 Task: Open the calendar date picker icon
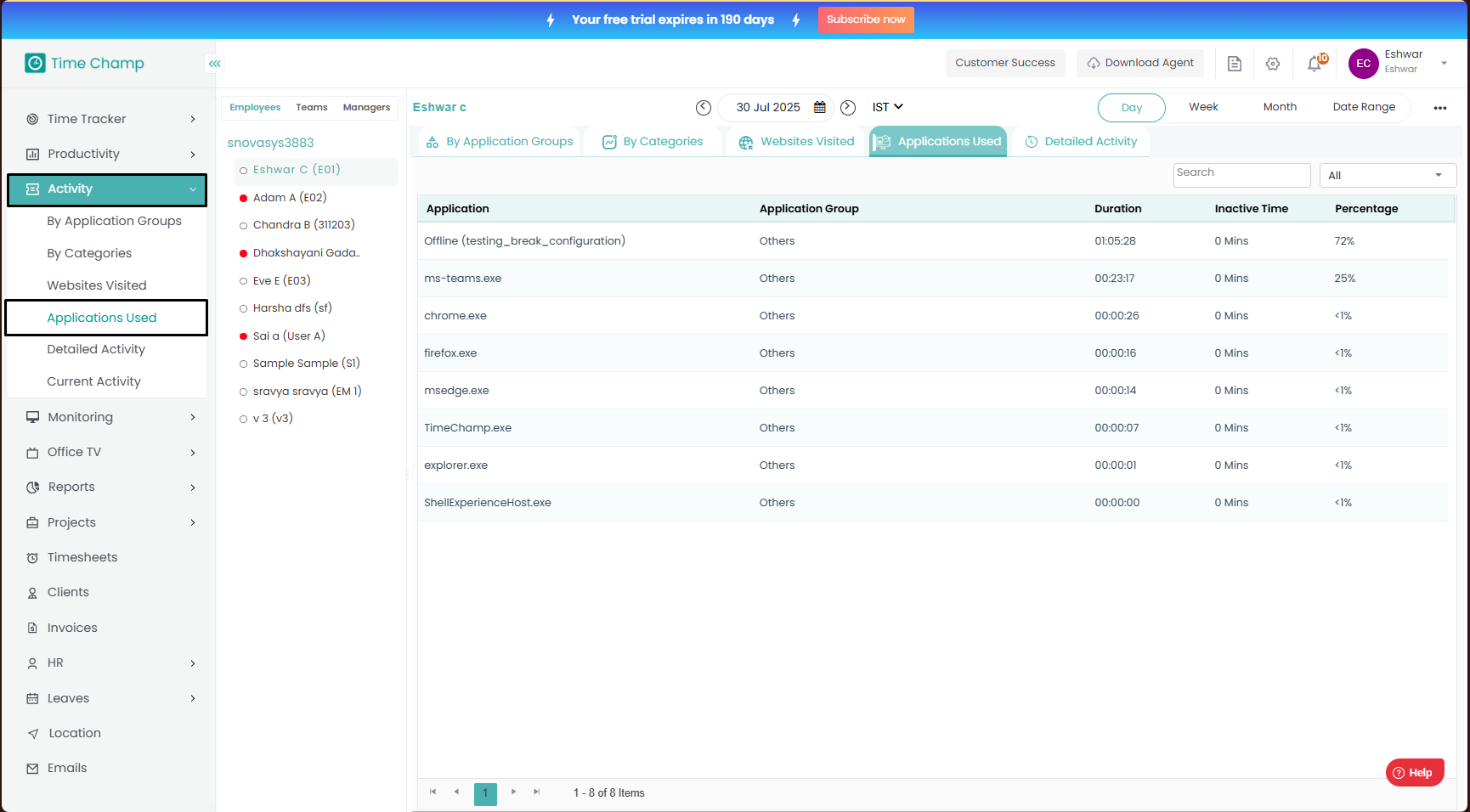(x=820, y=108)
